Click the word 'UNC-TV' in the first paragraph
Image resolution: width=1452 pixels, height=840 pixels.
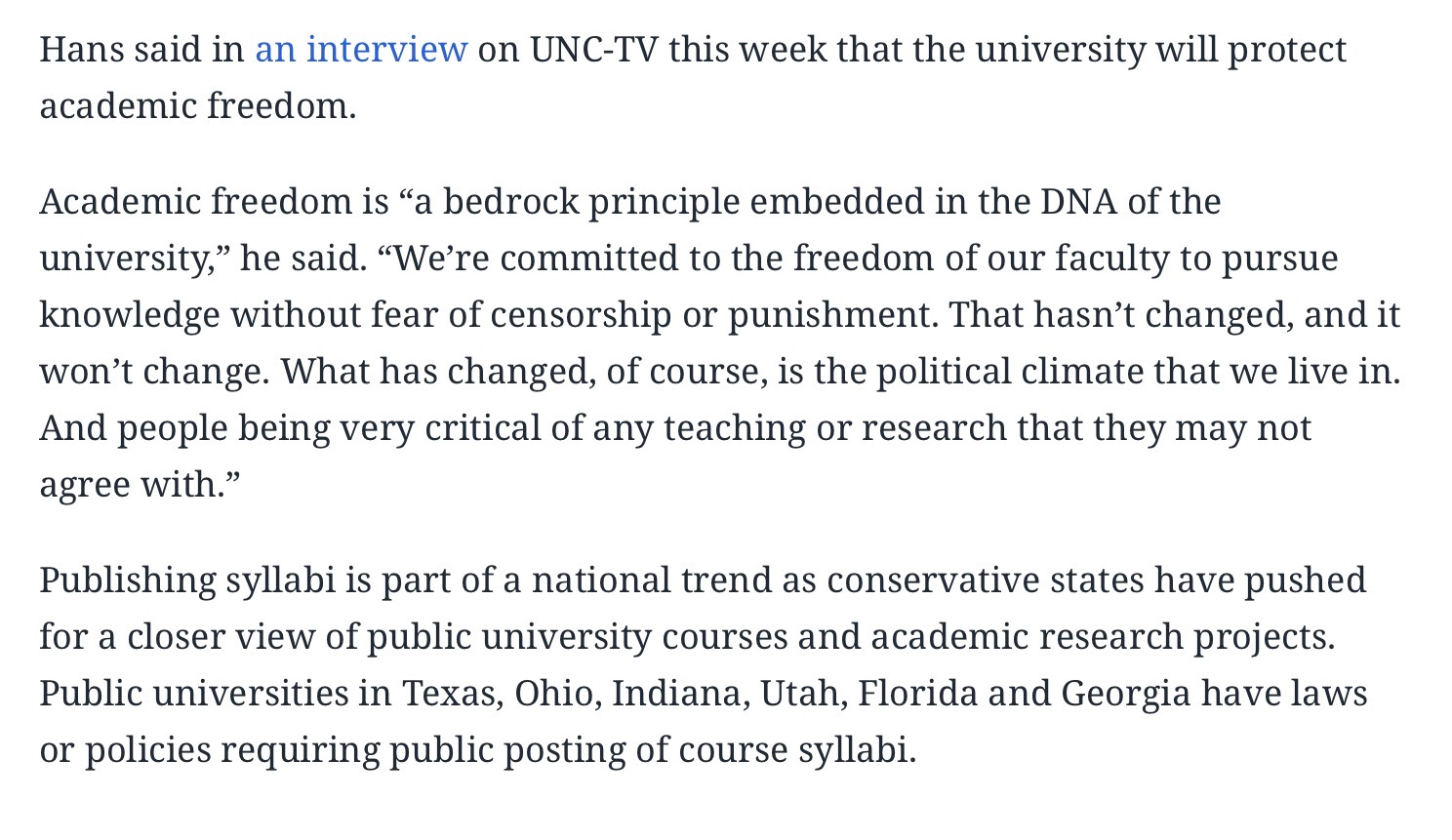coord(593,49)
